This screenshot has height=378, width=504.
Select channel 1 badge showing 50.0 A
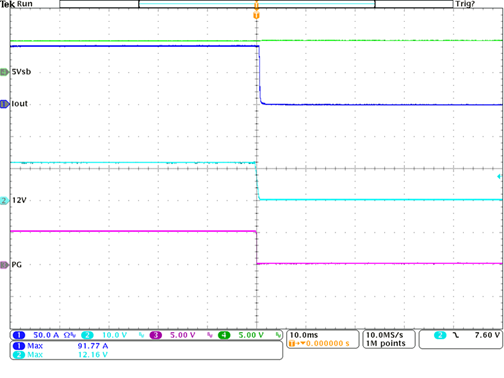pyautogui.click(x=45, y=335)
